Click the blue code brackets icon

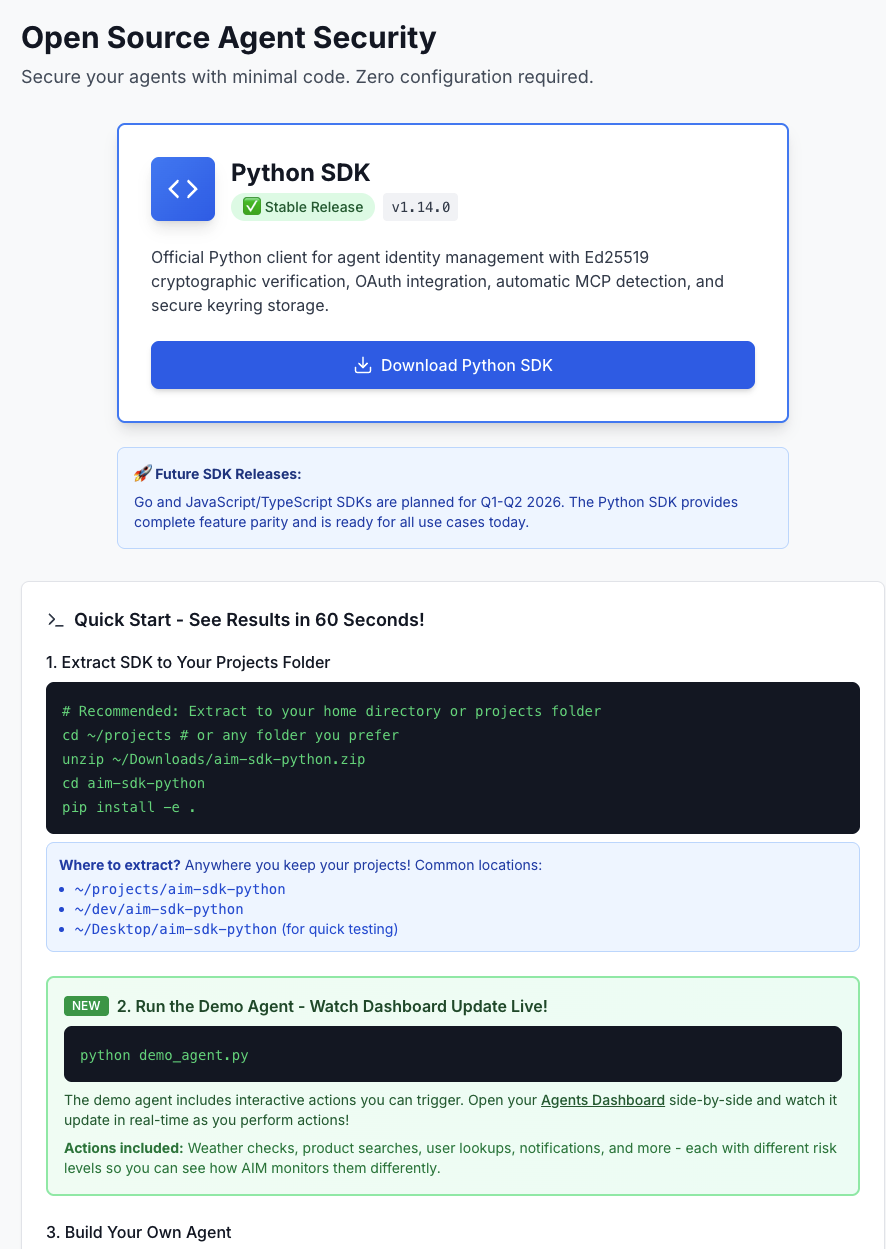pyautogui.click(x=183, y=189)
